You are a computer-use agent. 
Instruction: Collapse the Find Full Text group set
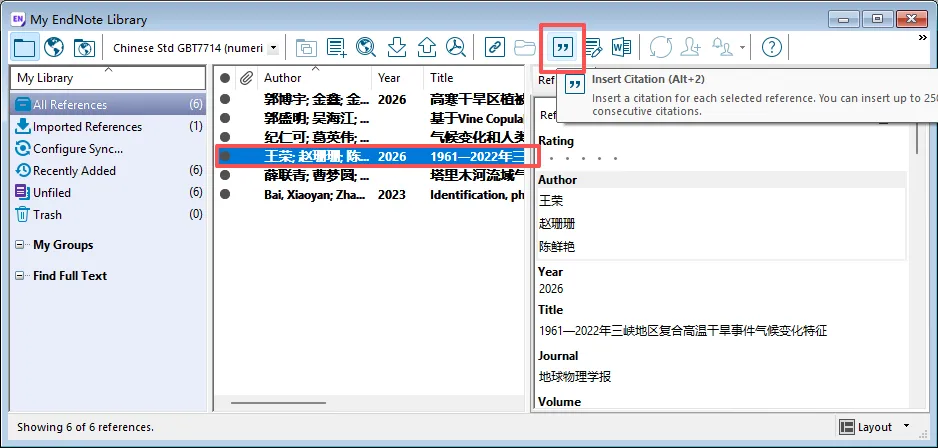tap(20, 276)
